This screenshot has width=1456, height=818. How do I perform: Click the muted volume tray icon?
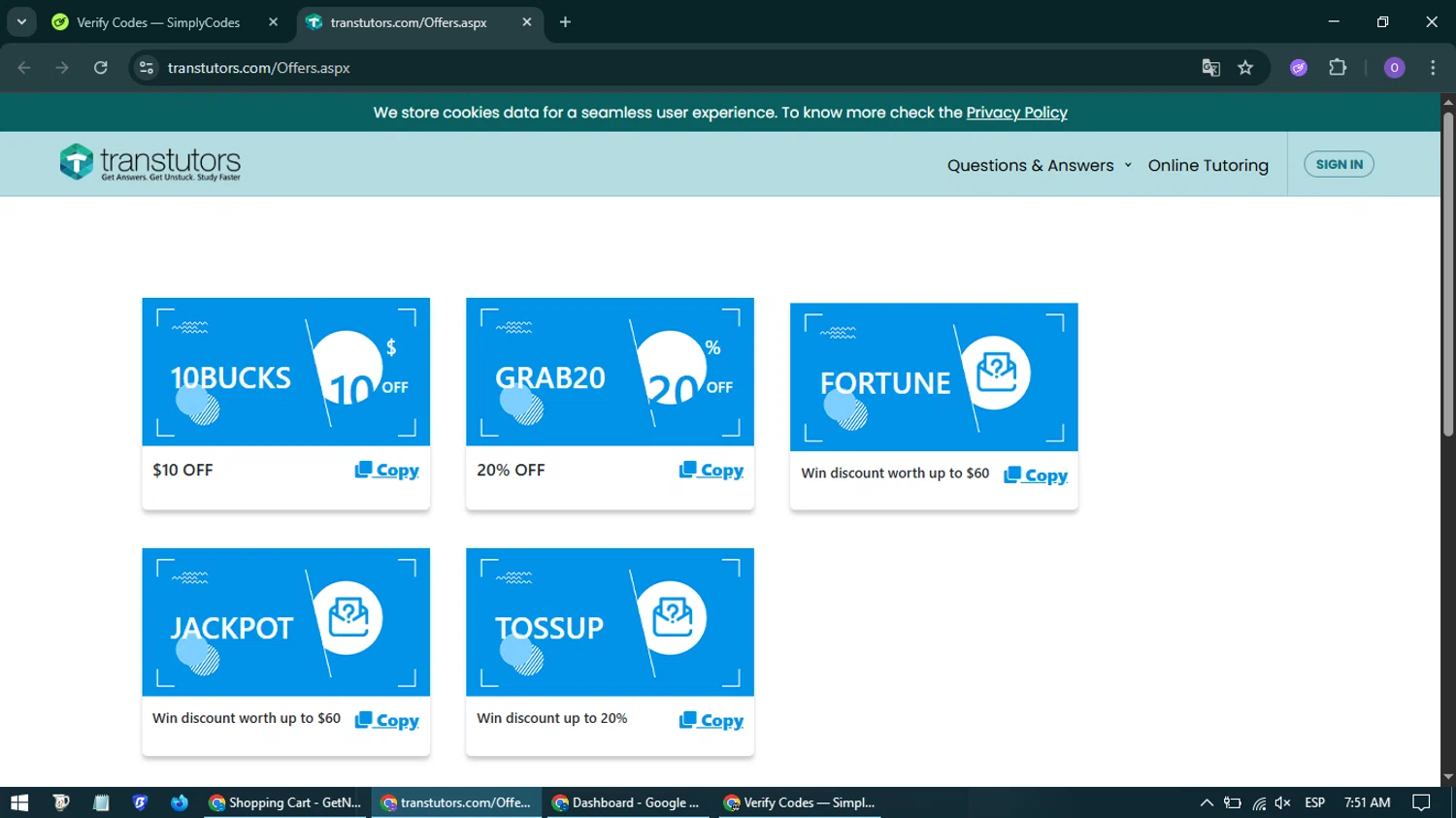(x=1283, y=802)
